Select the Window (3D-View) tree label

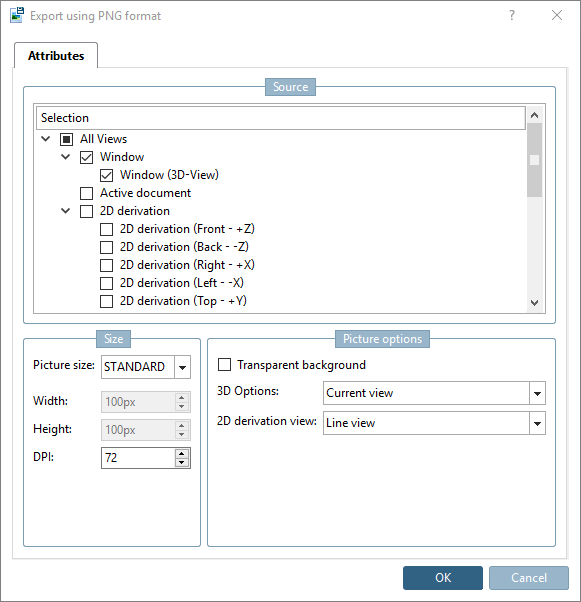tap(169, 175)
